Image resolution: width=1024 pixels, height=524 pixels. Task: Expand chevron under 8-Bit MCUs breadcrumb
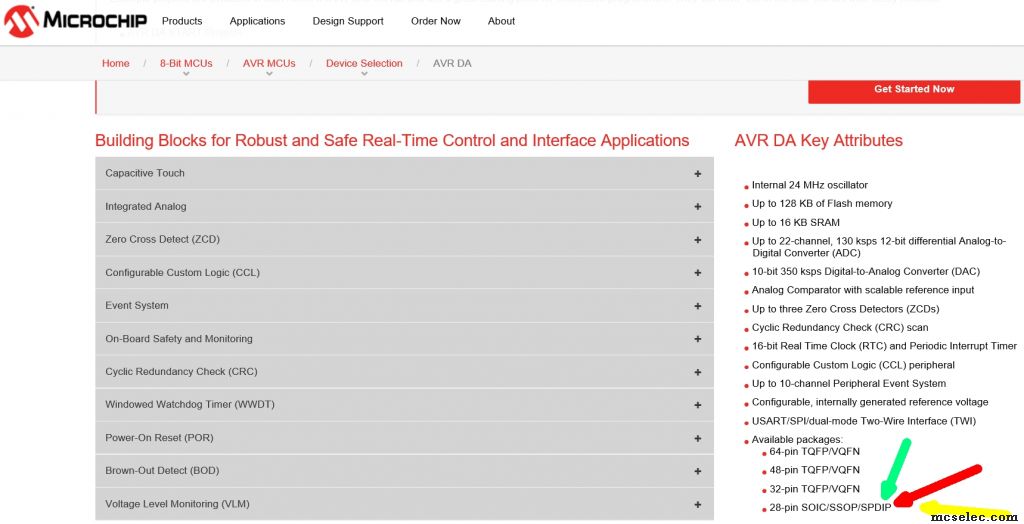tap(186, 74)
